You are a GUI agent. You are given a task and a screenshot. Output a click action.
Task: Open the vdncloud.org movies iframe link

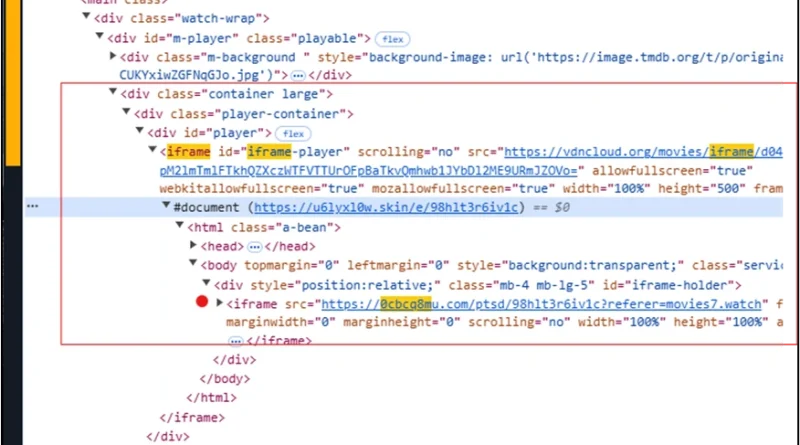click(643, 152)
